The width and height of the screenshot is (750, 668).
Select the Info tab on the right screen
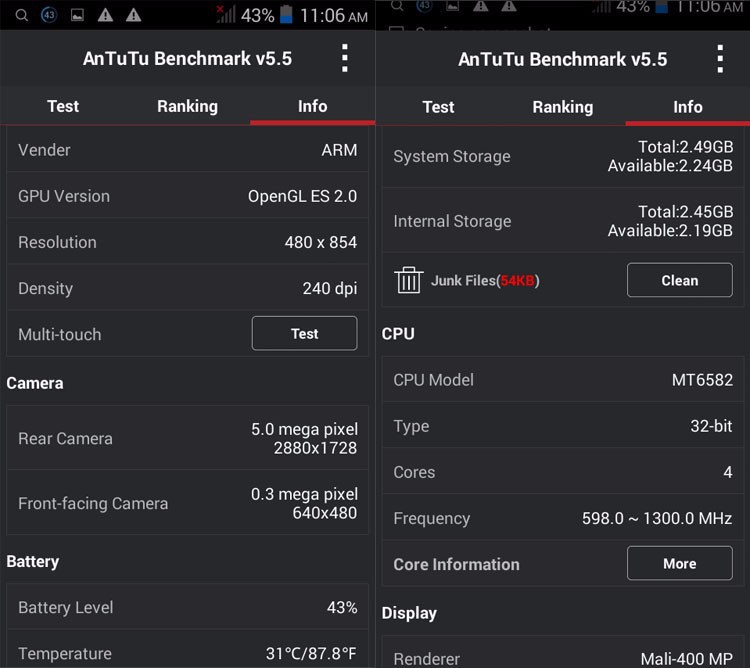click(x=687, y=107)
